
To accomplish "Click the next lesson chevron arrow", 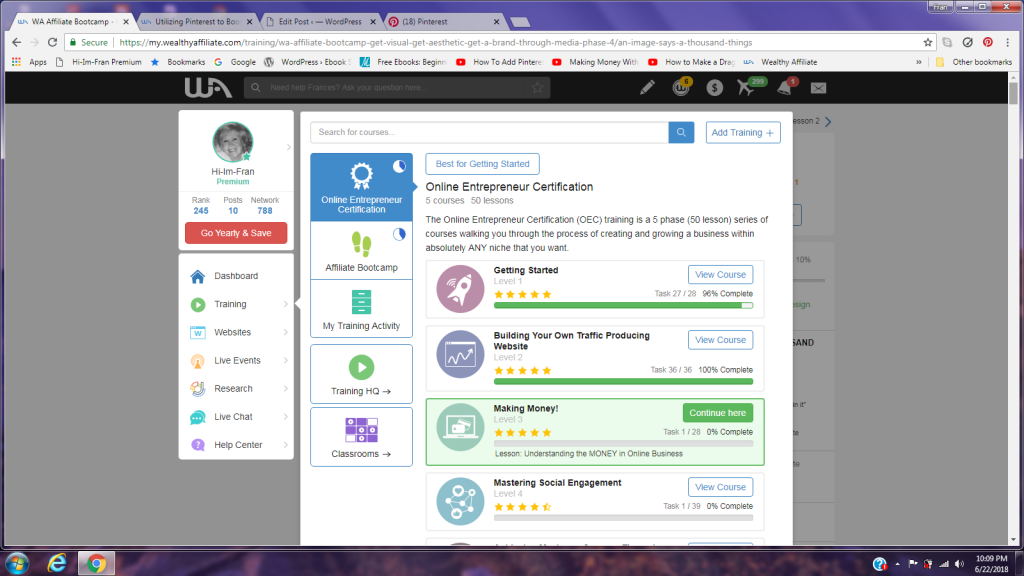I will pos(828,121).
